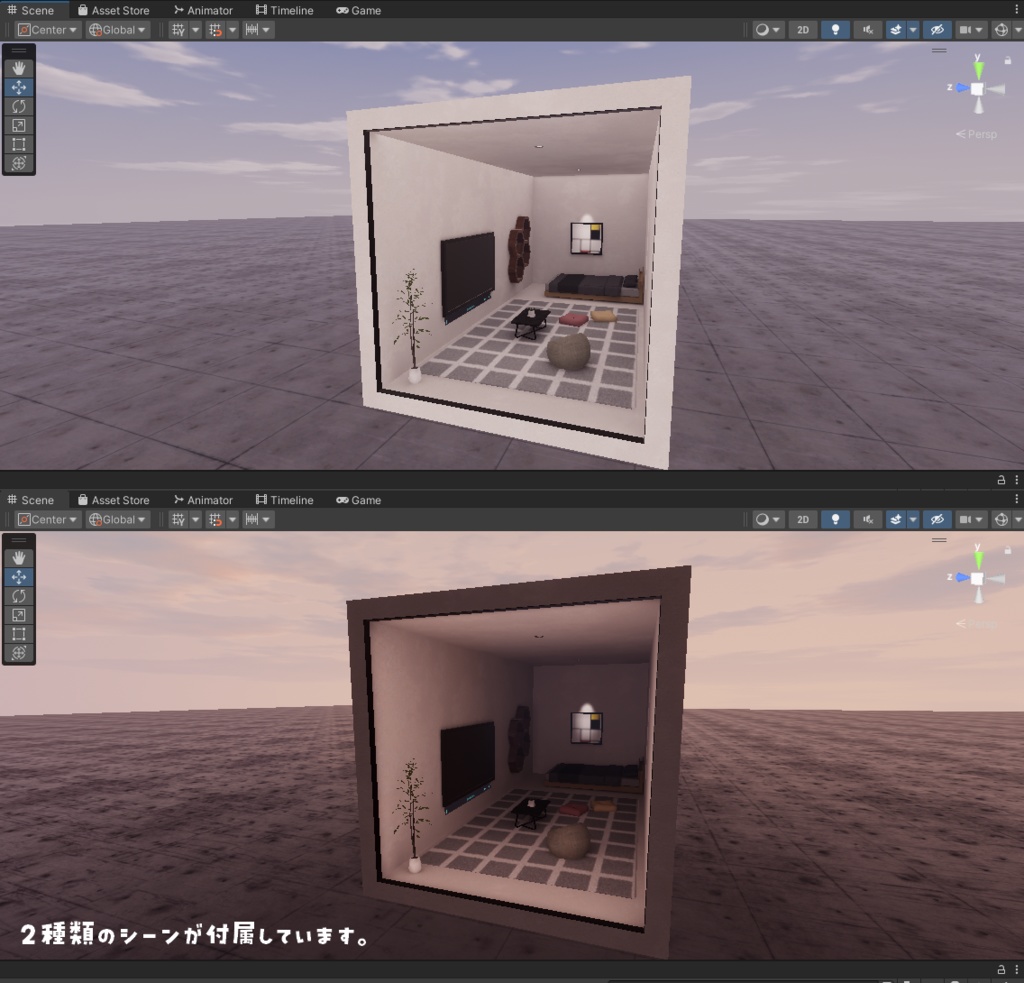
Task: Select the Scale tool
Action: (18, 125)
